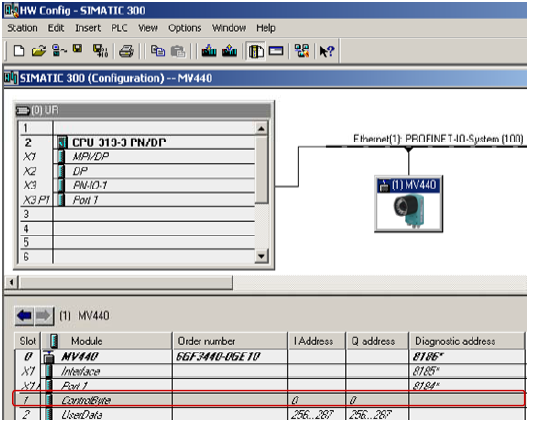Open the Help menu
Screen dimensions: 537x426
coord(266,28)
